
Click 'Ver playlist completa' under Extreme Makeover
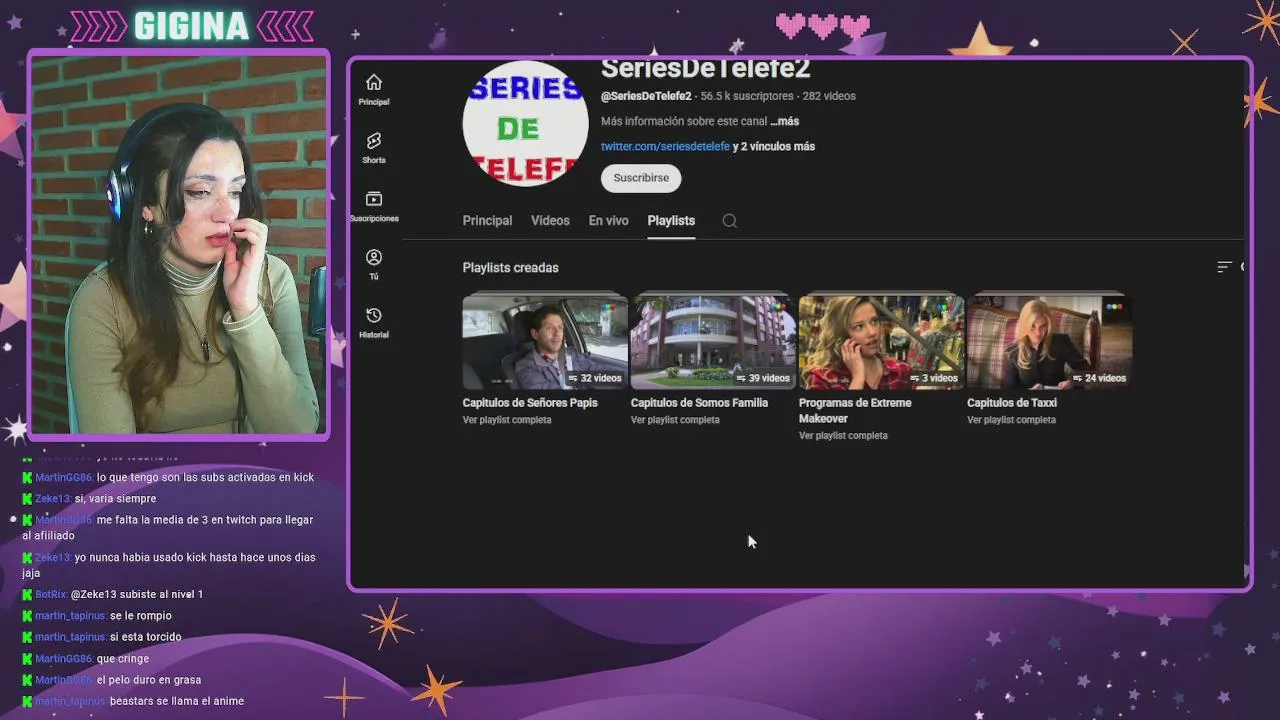pyautogui.click(x=843, y=436)
